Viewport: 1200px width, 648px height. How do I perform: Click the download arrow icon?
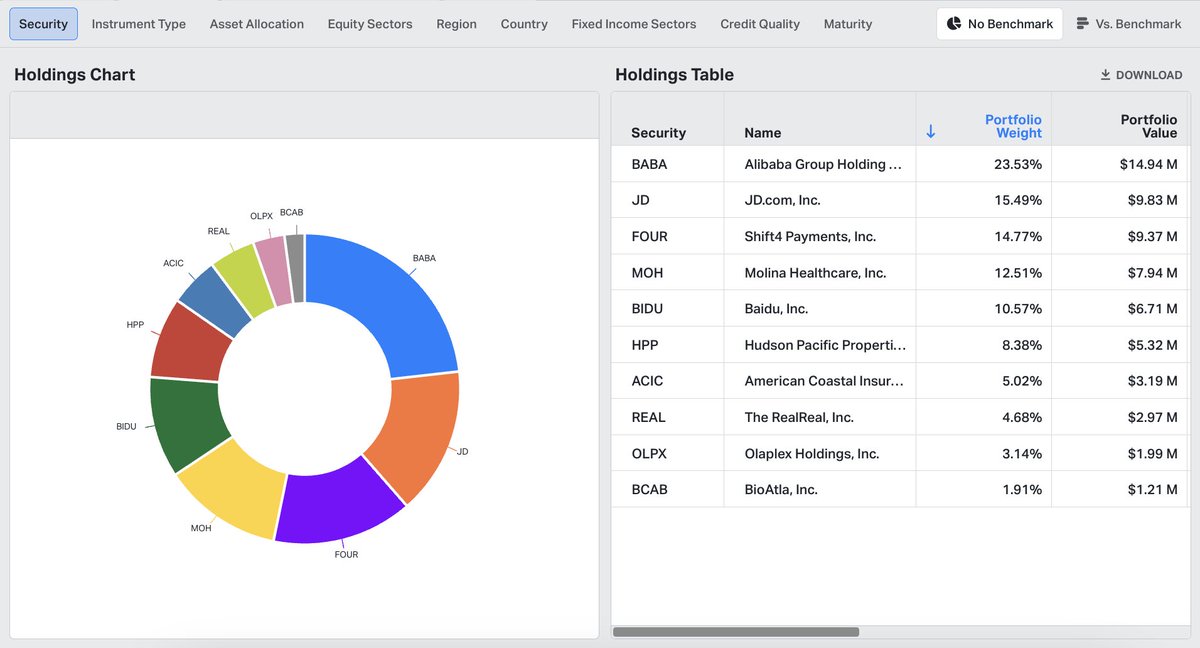pyautogui.click(x=1105, y=75)
